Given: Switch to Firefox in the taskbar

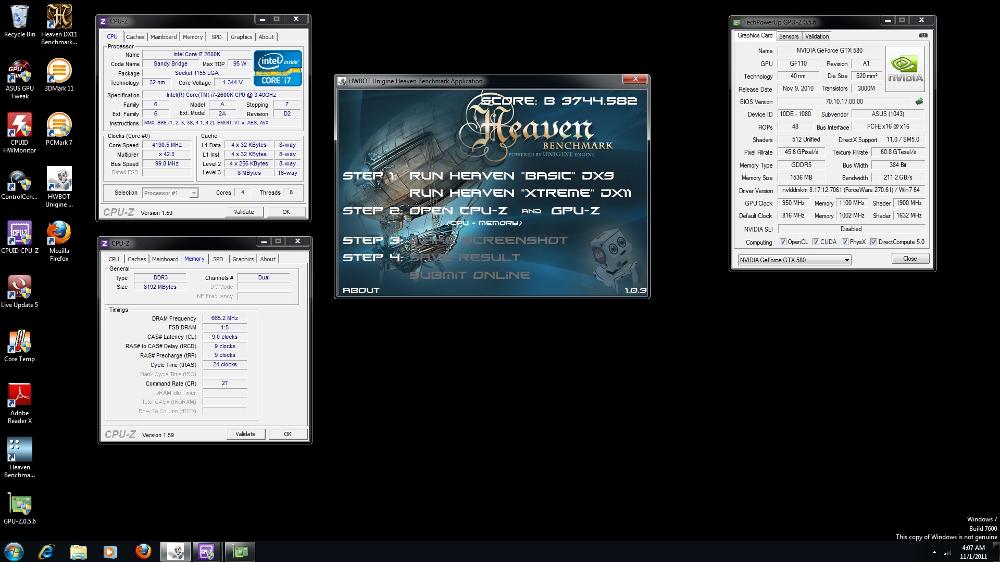Looking at the screenshot, I should coord(143,551).
